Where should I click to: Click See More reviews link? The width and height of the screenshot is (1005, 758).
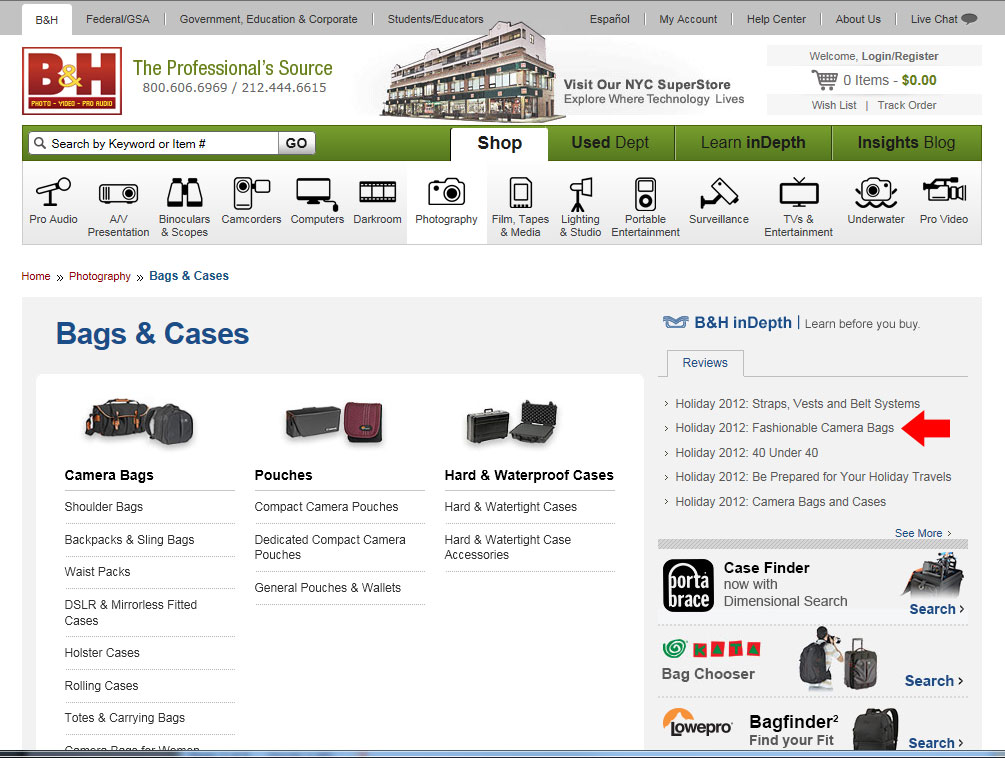point(923,533)
